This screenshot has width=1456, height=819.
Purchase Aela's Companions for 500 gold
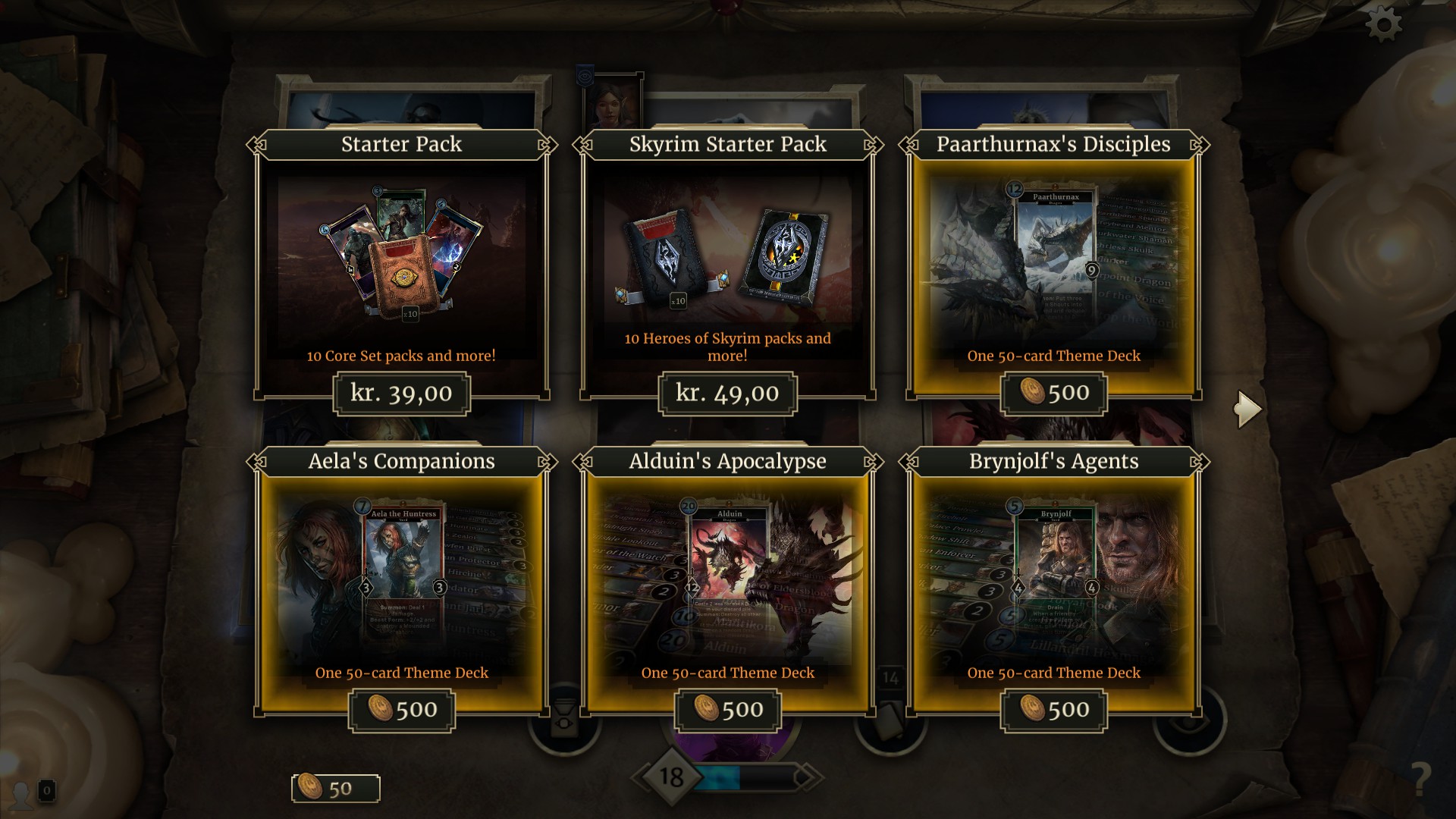coord(402,710)
